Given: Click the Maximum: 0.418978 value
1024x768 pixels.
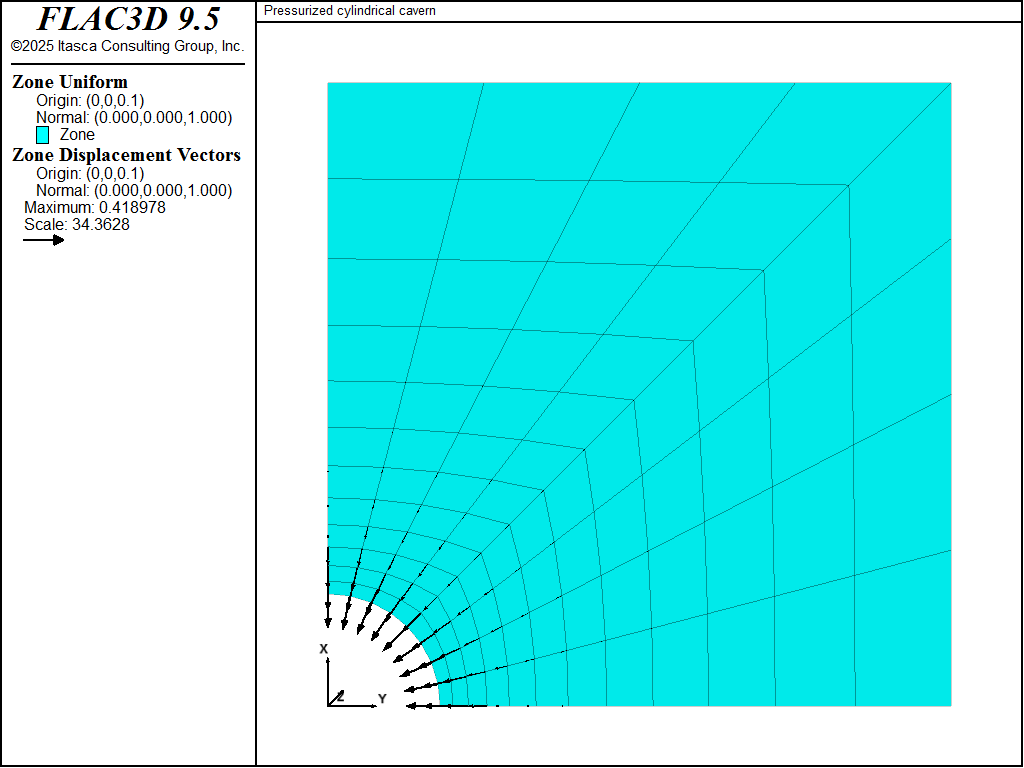Looking at the screenshot, I should [x=95, y=208].
